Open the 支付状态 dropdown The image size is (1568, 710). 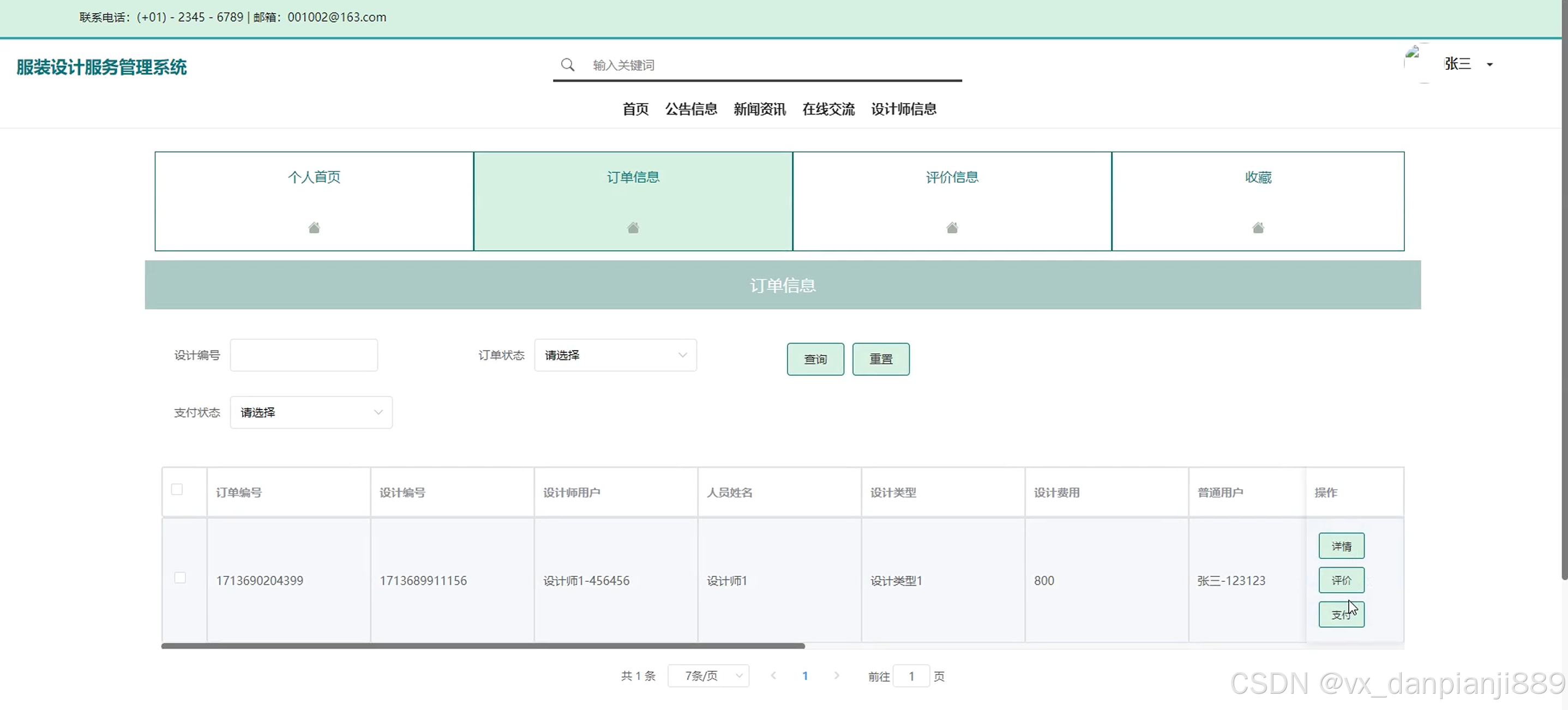(310, 412)
